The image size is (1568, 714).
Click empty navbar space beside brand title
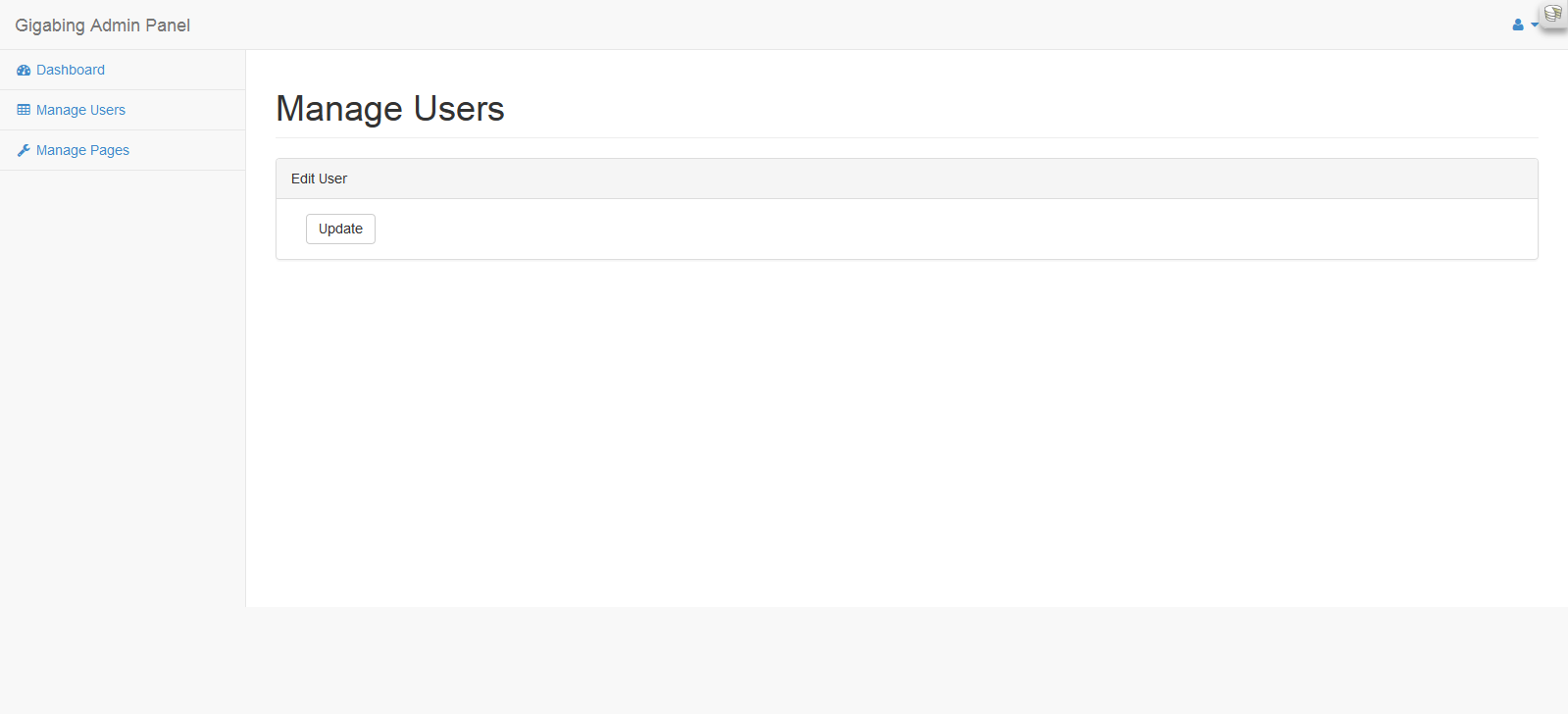pyautogui.click(x=784, y=25)
